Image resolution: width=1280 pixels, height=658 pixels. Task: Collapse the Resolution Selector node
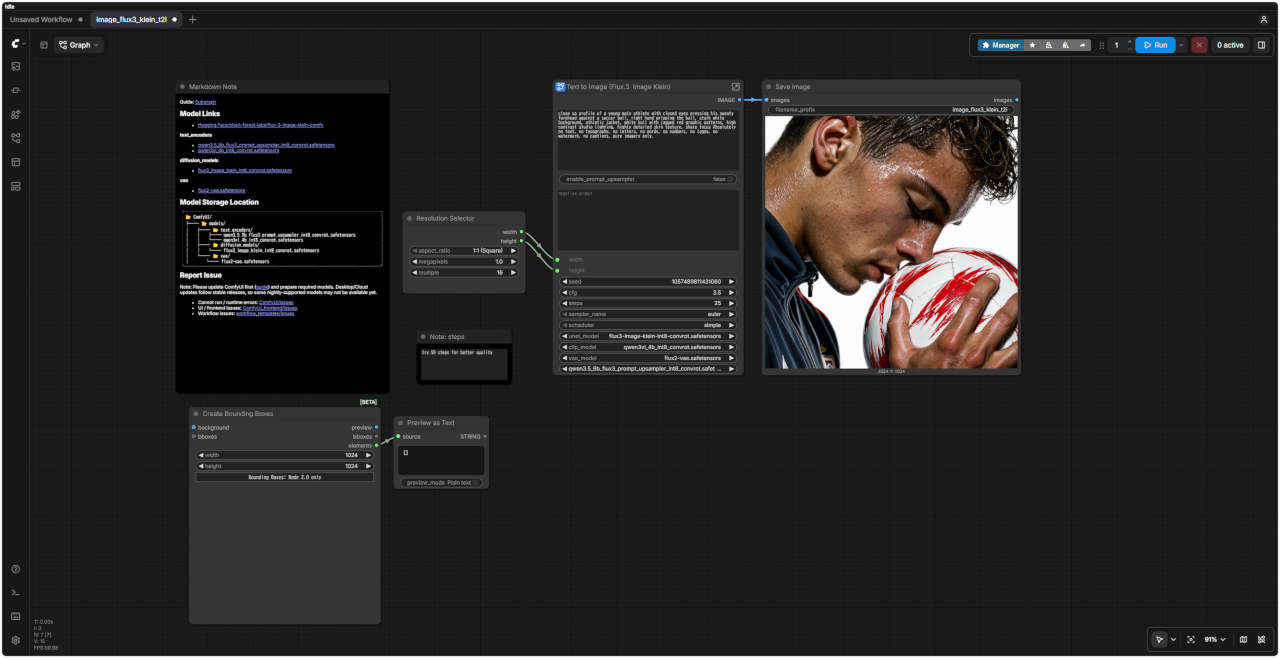pos(409,218)
